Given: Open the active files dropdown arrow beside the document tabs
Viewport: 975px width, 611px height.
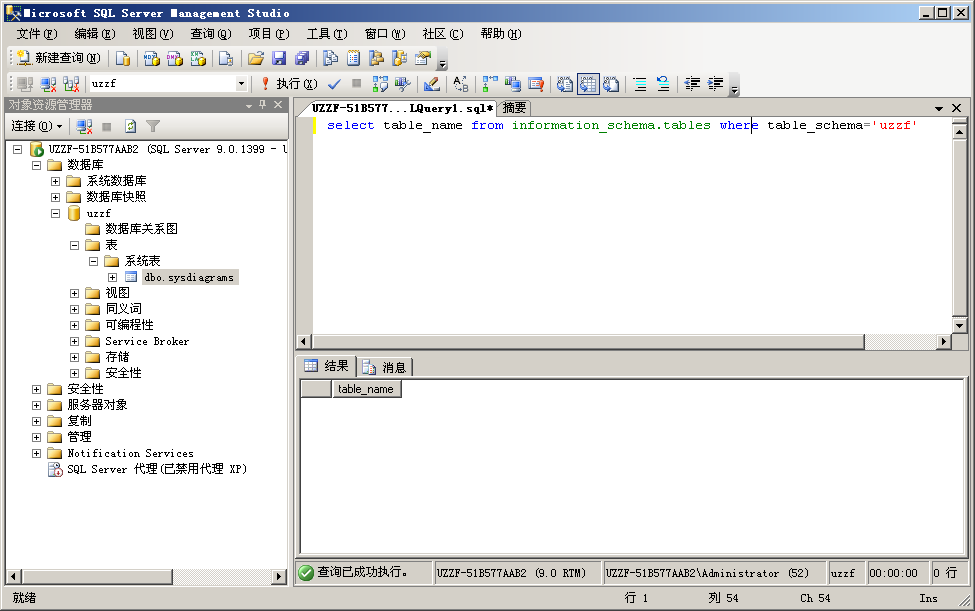Looking at the screenshot, I should click(x=939, y=109).
